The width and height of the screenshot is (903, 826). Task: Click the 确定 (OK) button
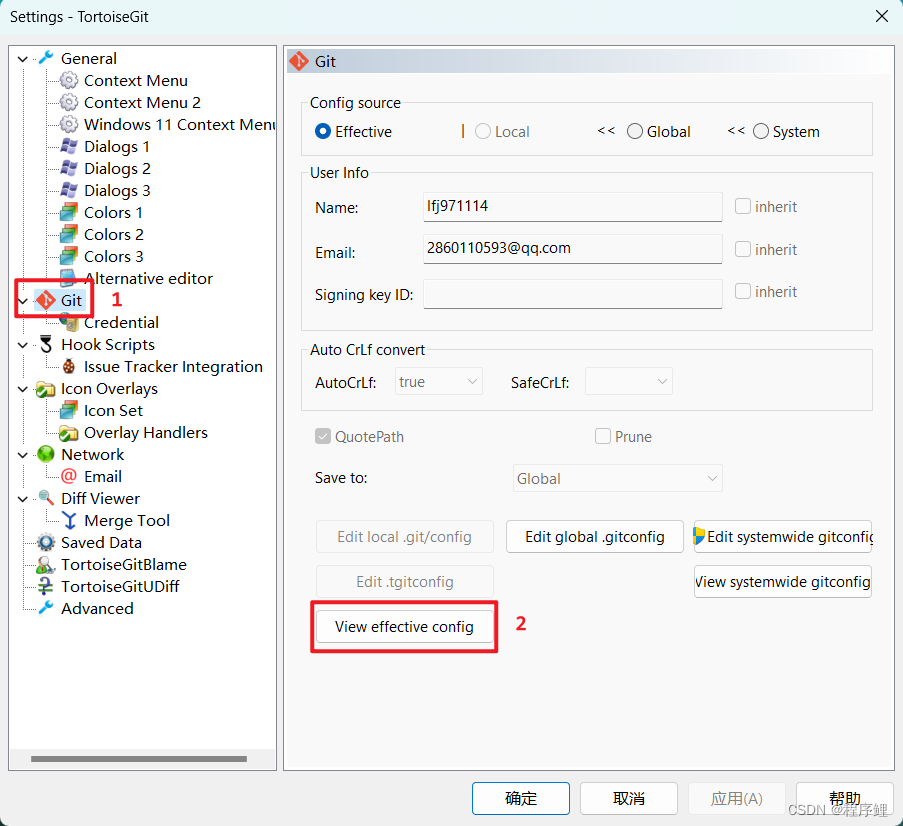point(521,798)
